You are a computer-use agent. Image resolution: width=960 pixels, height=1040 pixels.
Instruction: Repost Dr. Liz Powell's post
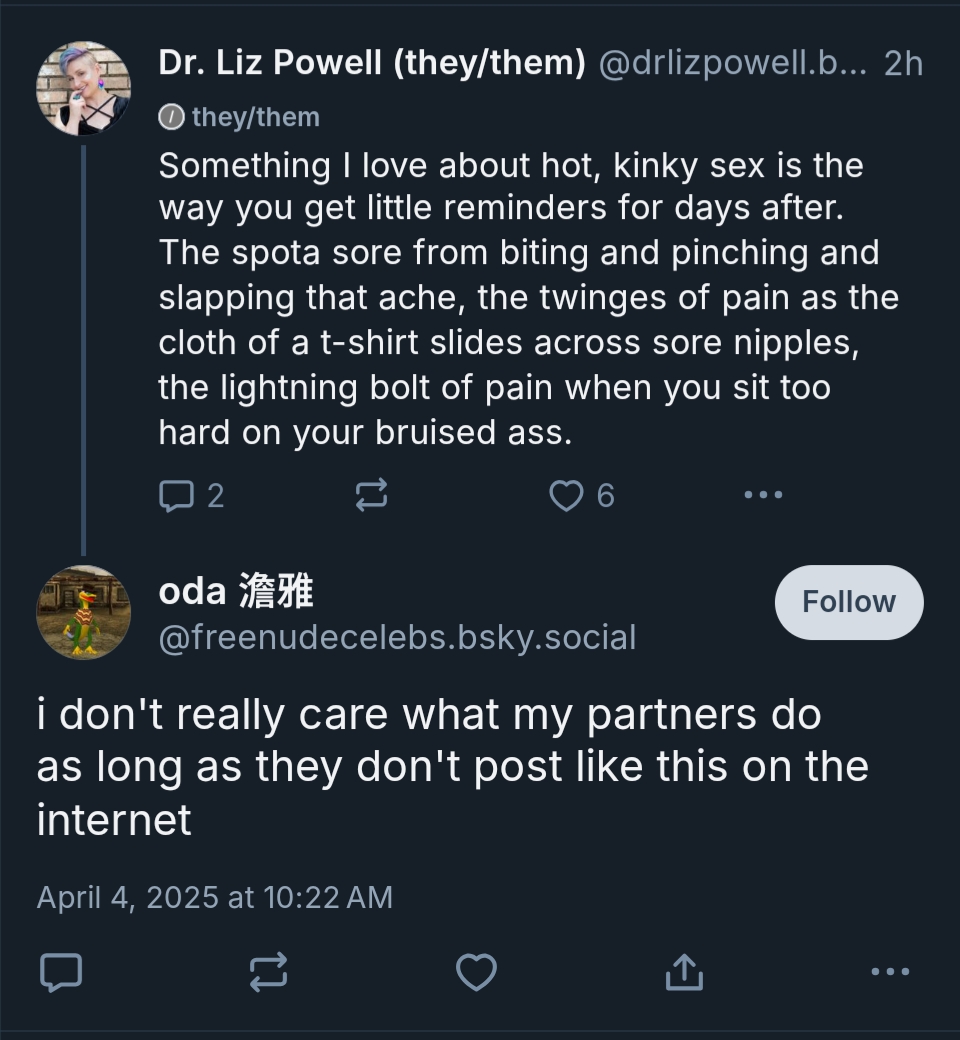coord(371,495)
